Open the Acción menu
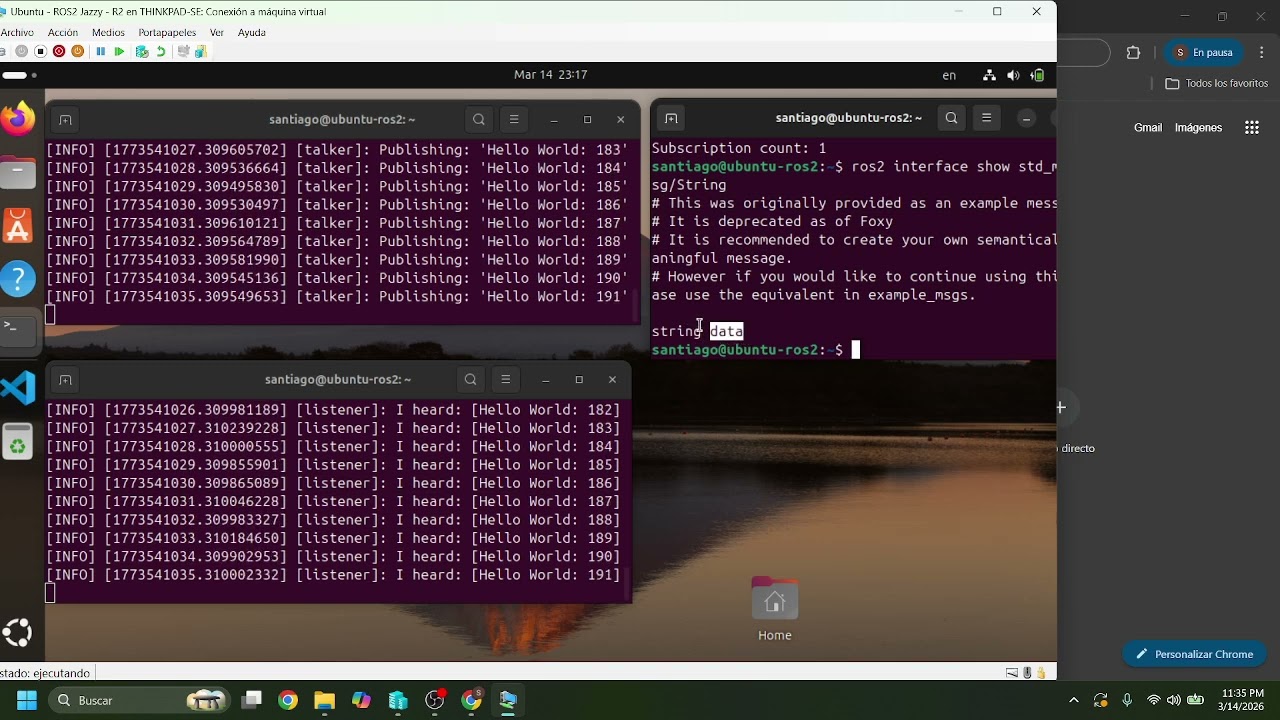The height and width of the screenshot is (720, 1280). 62,32
